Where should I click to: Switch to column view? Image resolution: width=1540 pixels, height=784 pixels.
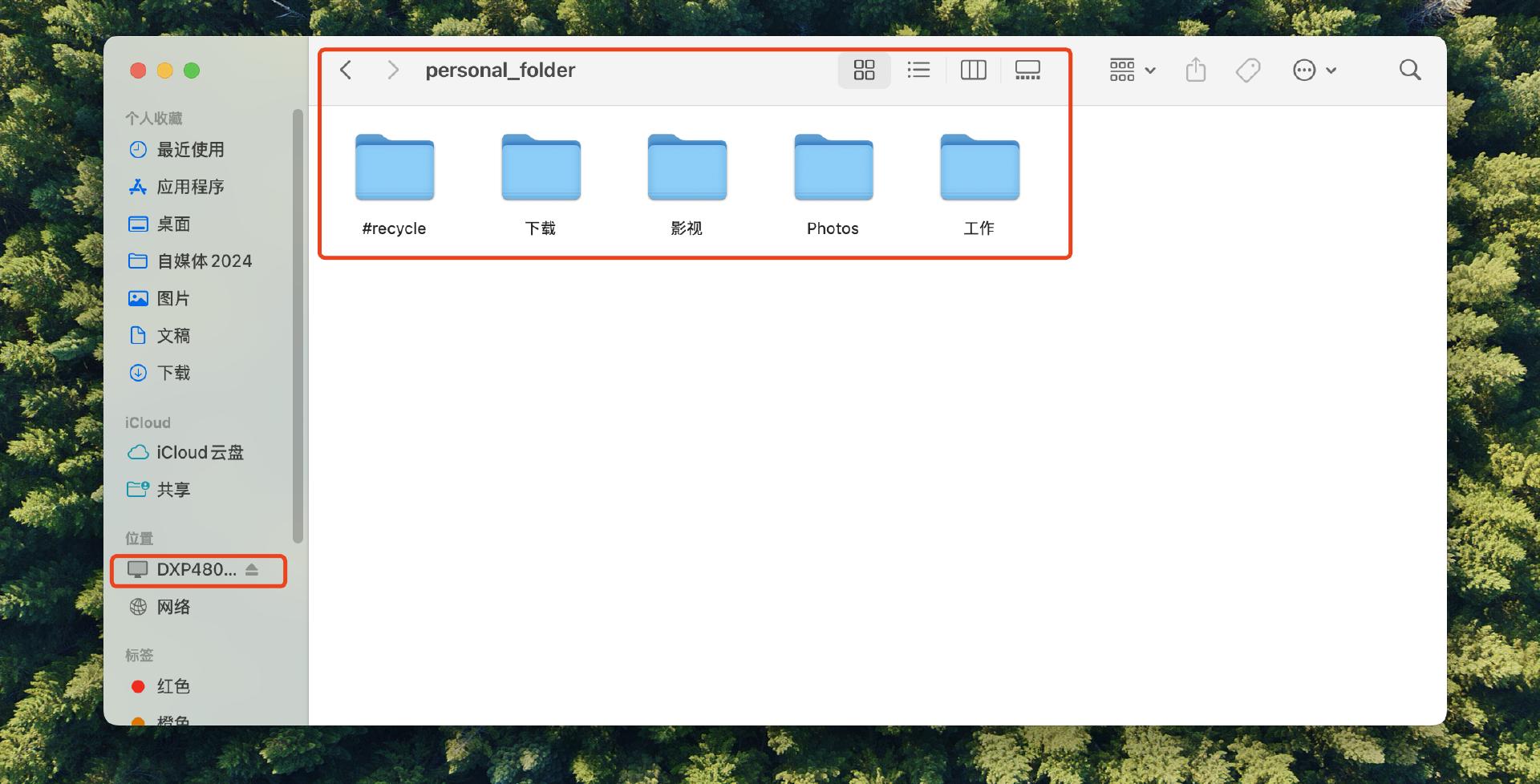coord(973,70)
